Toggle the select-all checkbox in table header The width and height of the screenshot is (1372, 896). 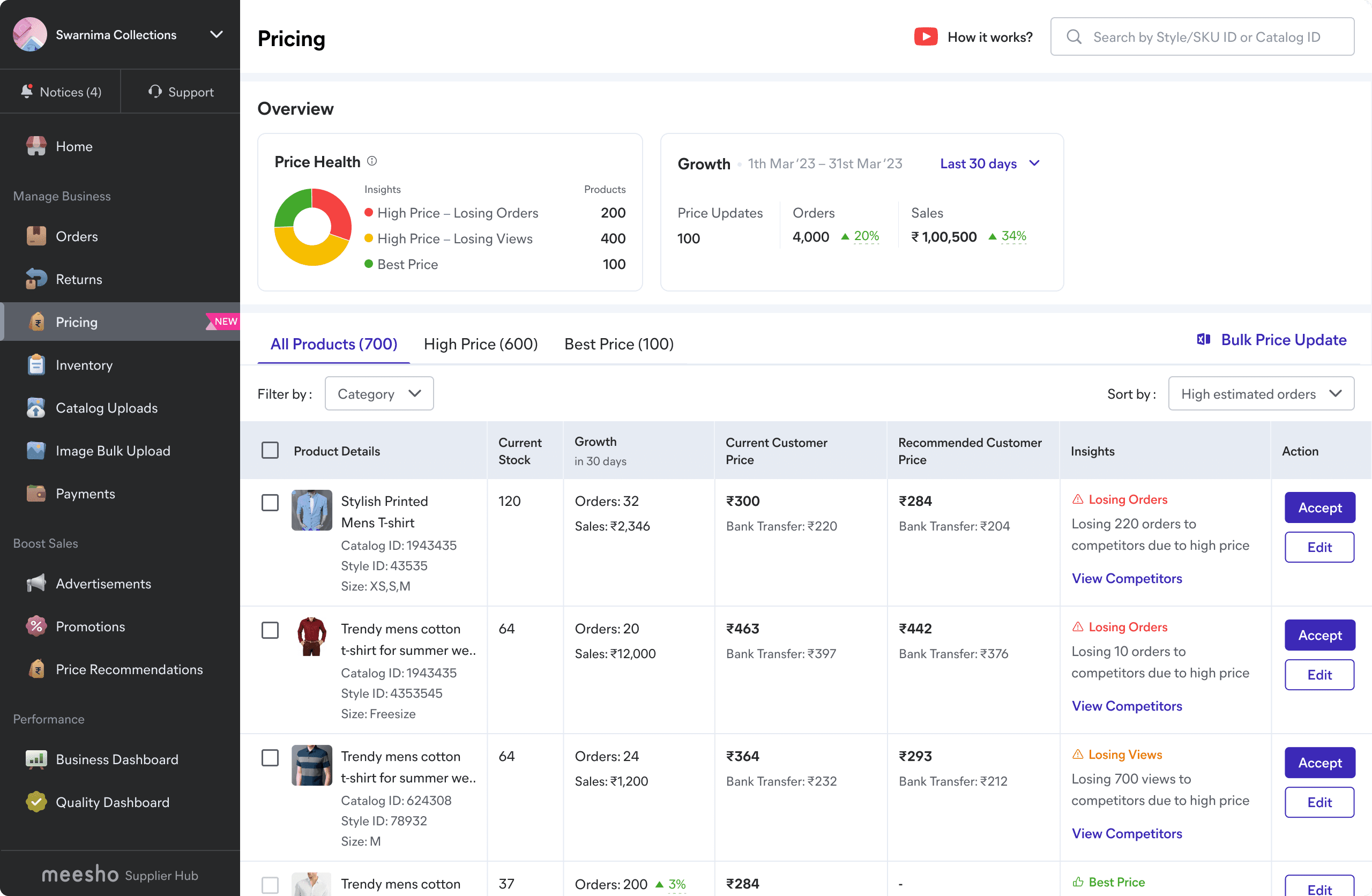(x=270, y=450)
